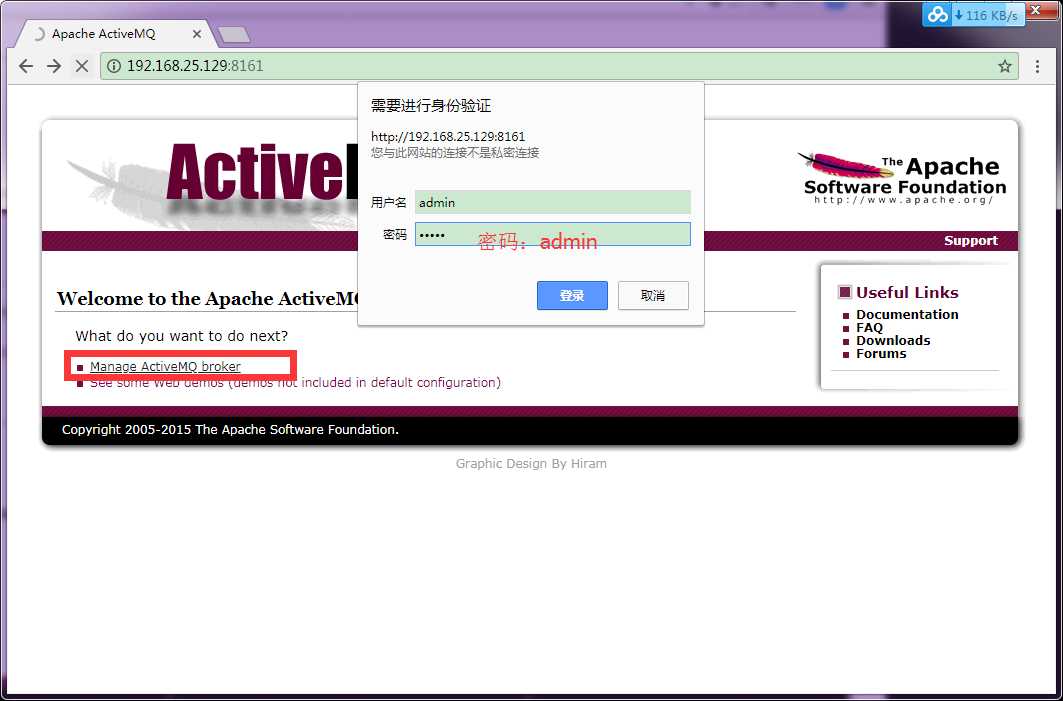This screenshot has height=701, width=1063.
Task: Focus the username field containing admin
Action: click(553, 202)
